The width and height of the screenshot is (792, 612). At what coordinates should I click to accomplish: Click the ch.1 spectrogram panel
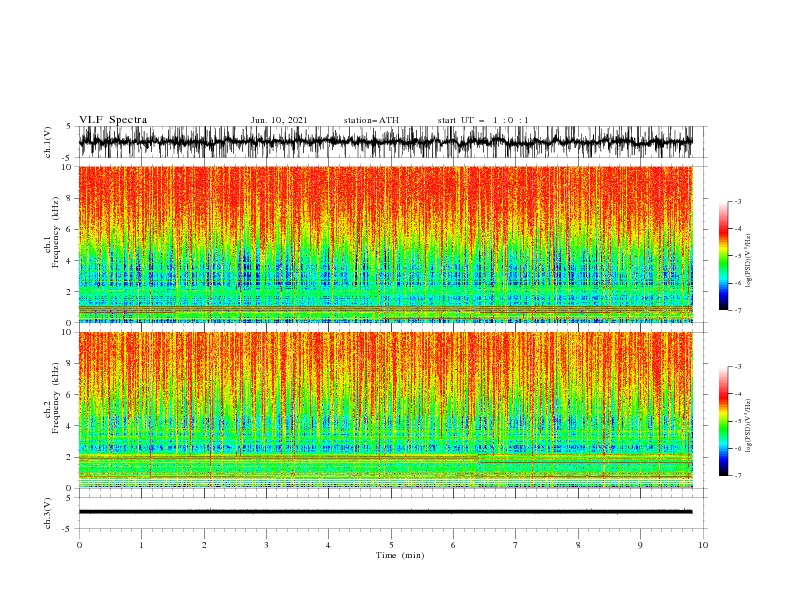pos(385,244)
